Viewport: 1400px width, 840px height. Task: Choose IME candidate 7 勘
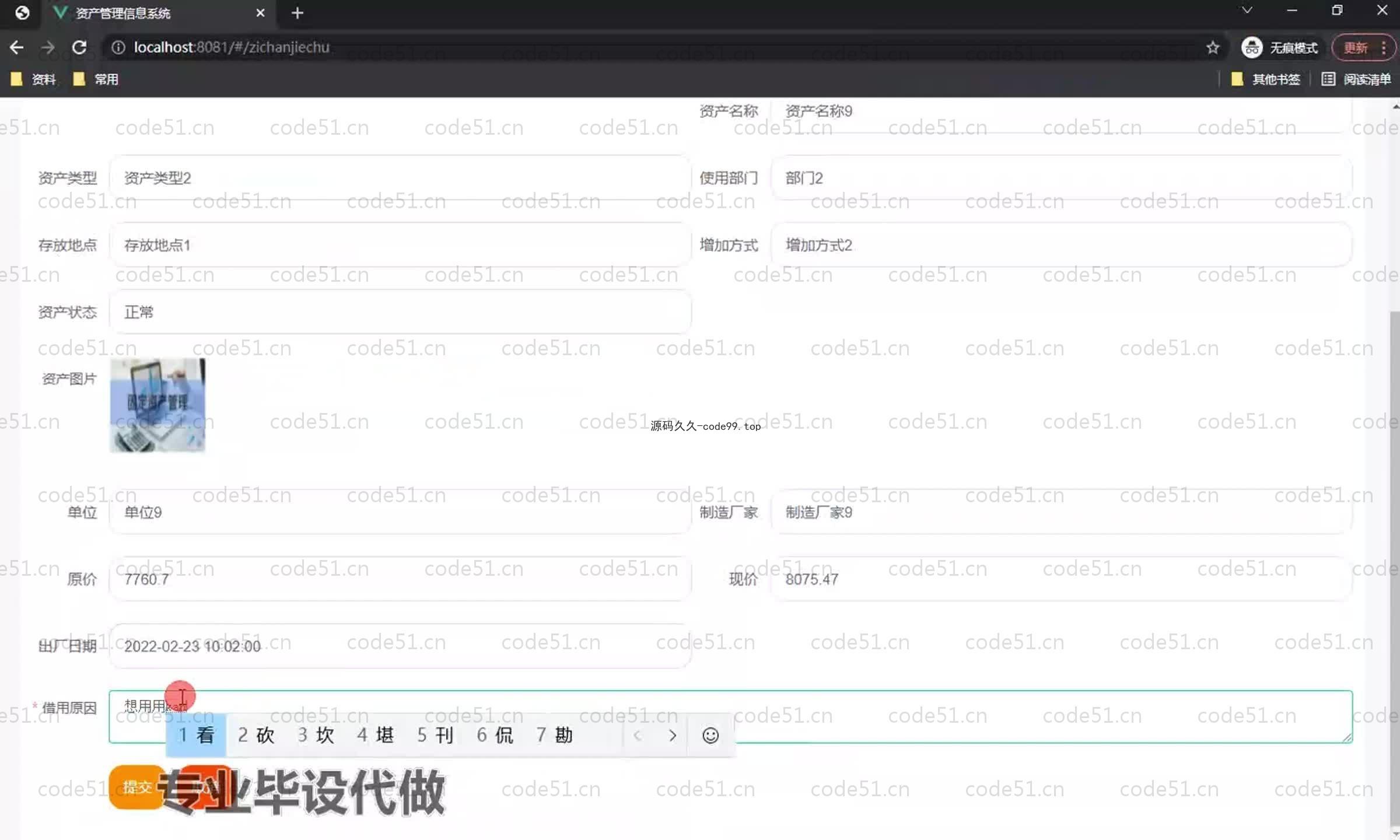pyautogui.click(x=555, y=735)
